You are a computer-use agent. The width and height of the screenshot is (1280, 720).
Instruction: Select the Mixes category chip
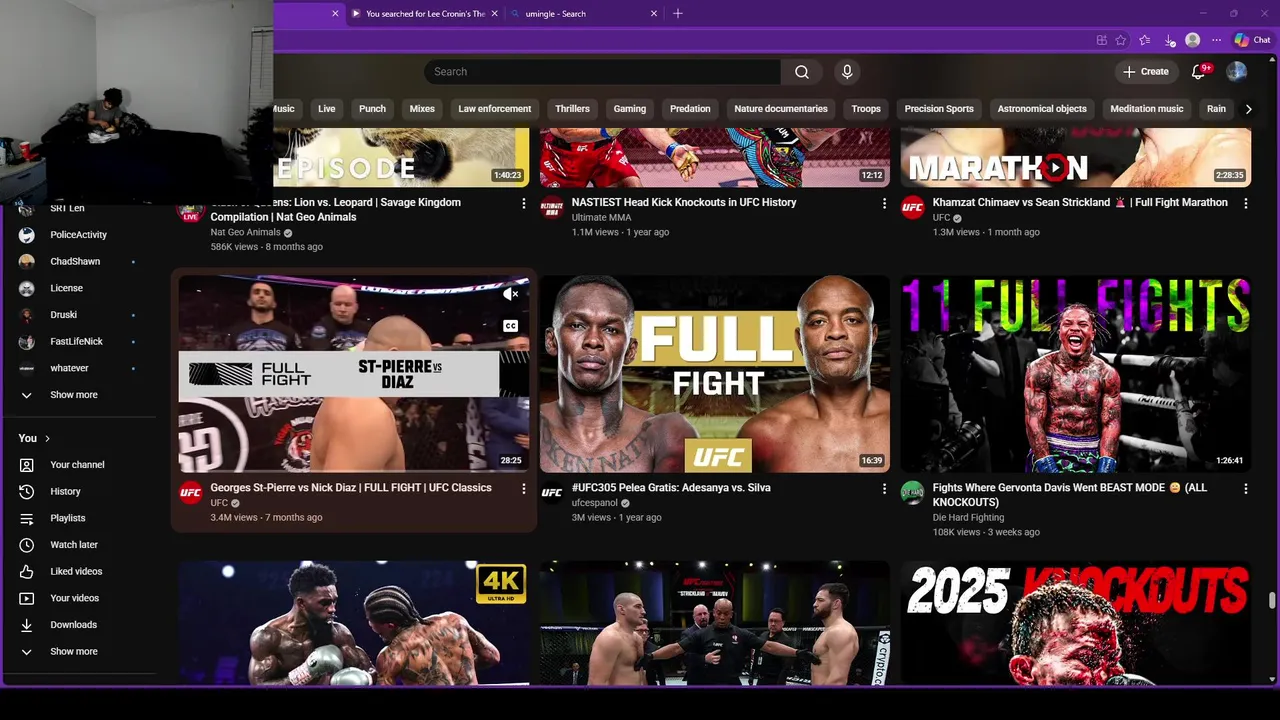(422, 109)
